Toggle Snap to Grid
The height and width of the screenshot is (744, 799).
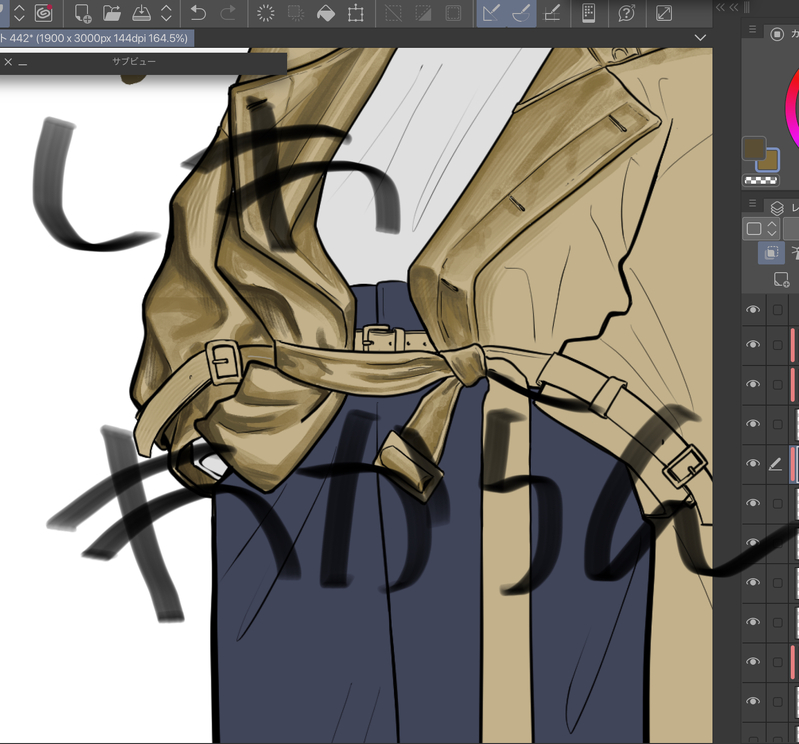(552, 13)
